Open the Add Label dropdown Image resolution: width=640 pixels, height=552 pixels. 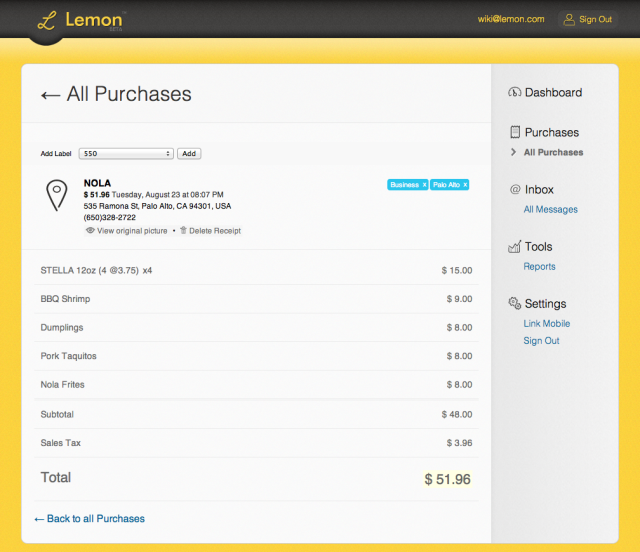[126, 154]
